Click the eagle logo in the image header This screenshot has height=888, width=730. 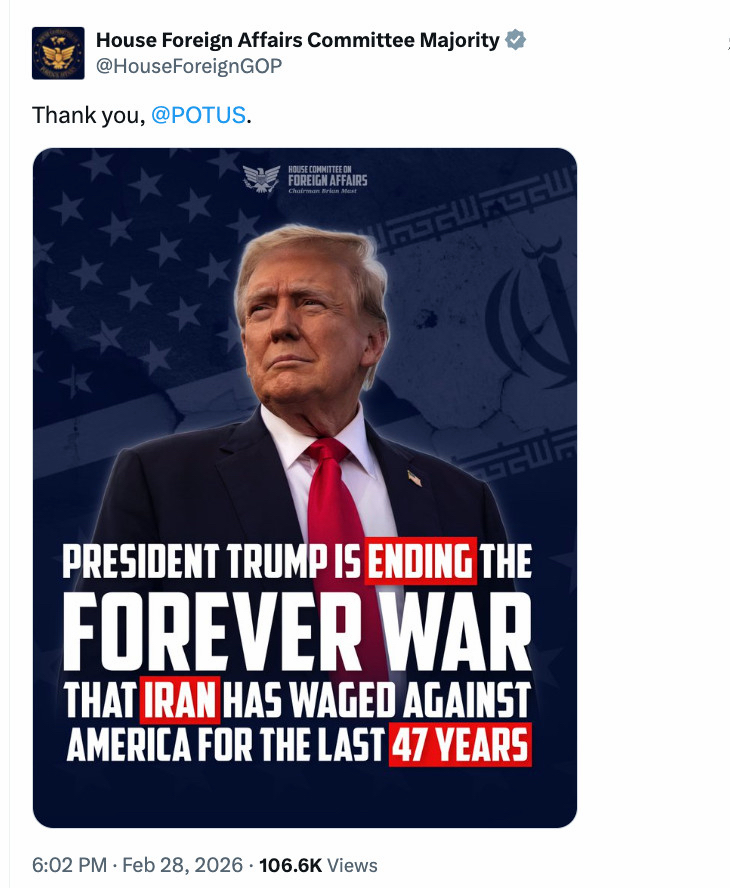point(262,179)
